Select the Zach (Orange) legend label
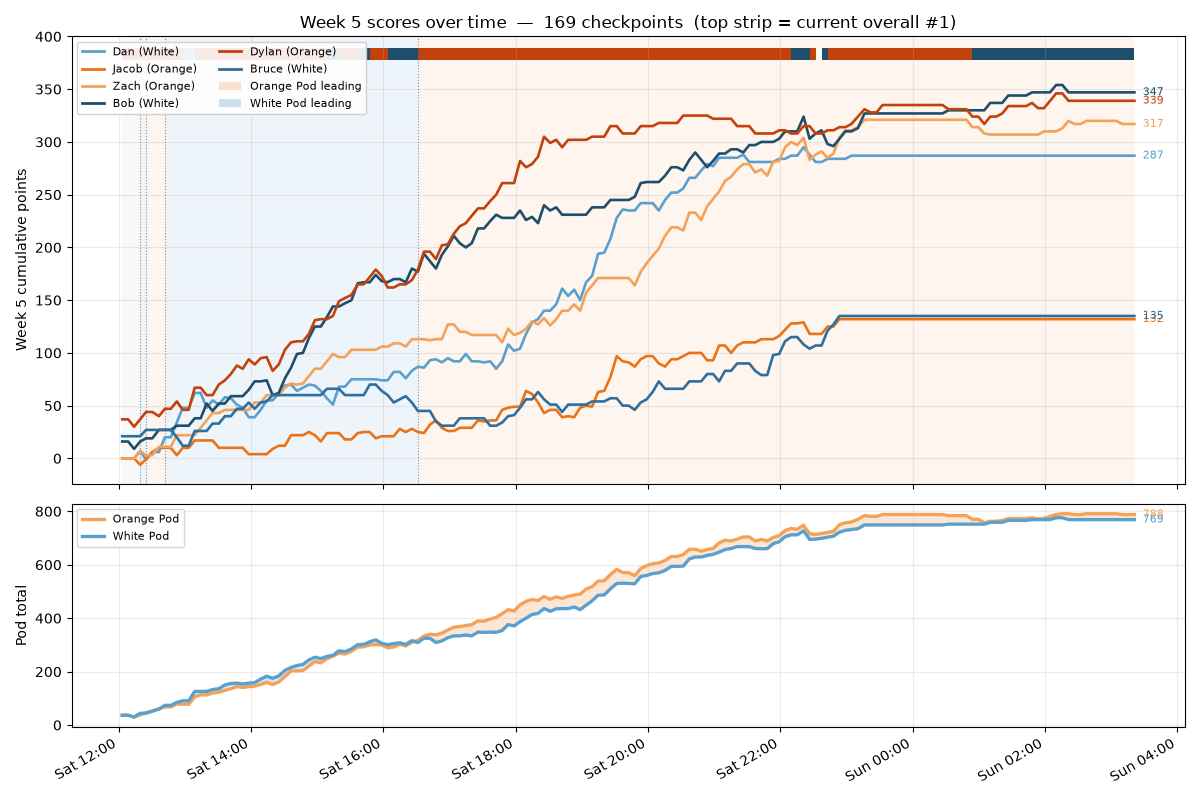Viewport: 1200px width, 800px height. click(x=153, y=86)
